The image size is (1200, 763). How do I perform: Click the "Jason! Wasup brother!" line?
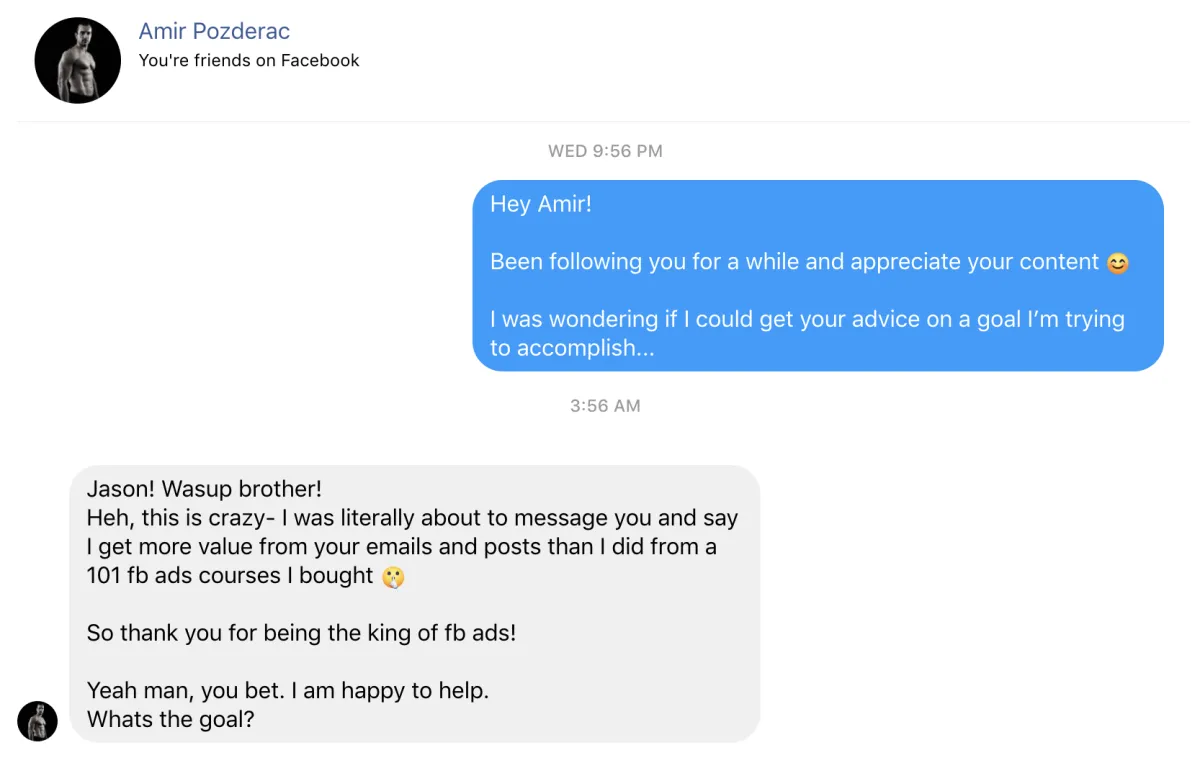coord(204,489)
